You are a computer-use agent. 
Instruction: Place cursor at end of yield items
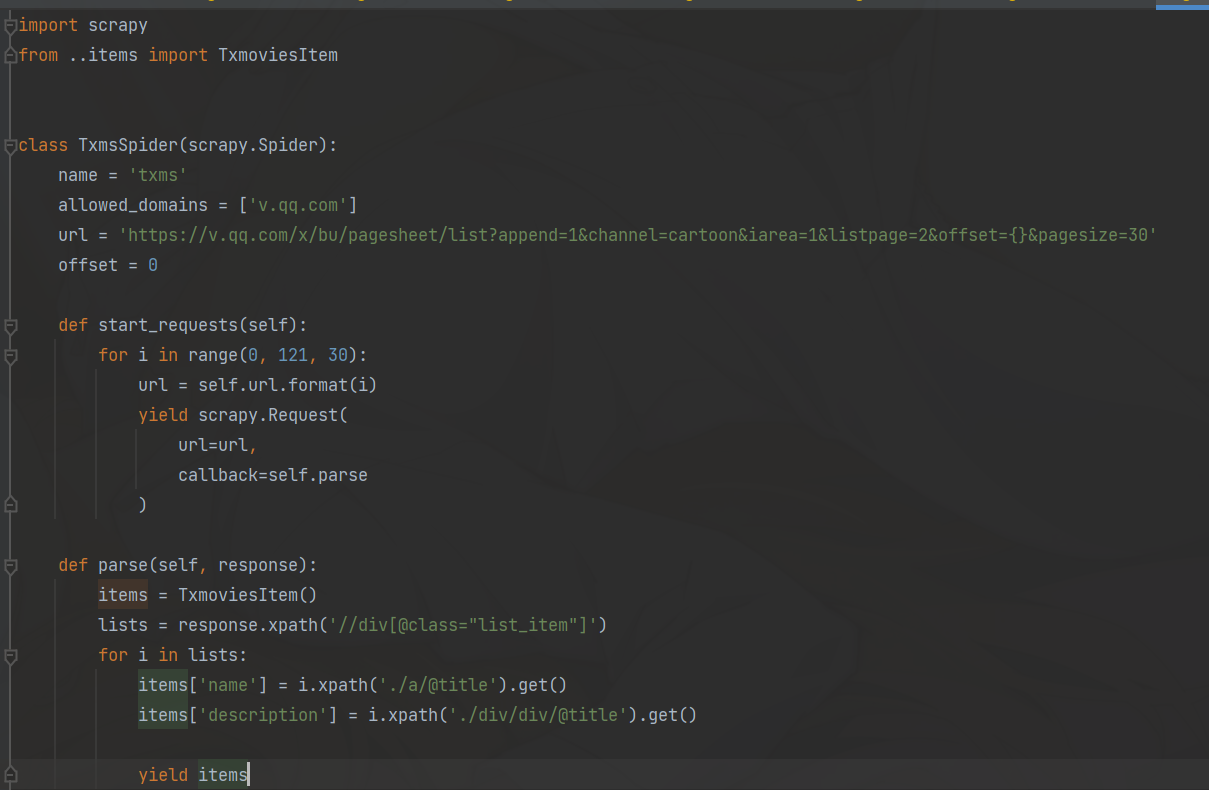[x=248, y=775]
